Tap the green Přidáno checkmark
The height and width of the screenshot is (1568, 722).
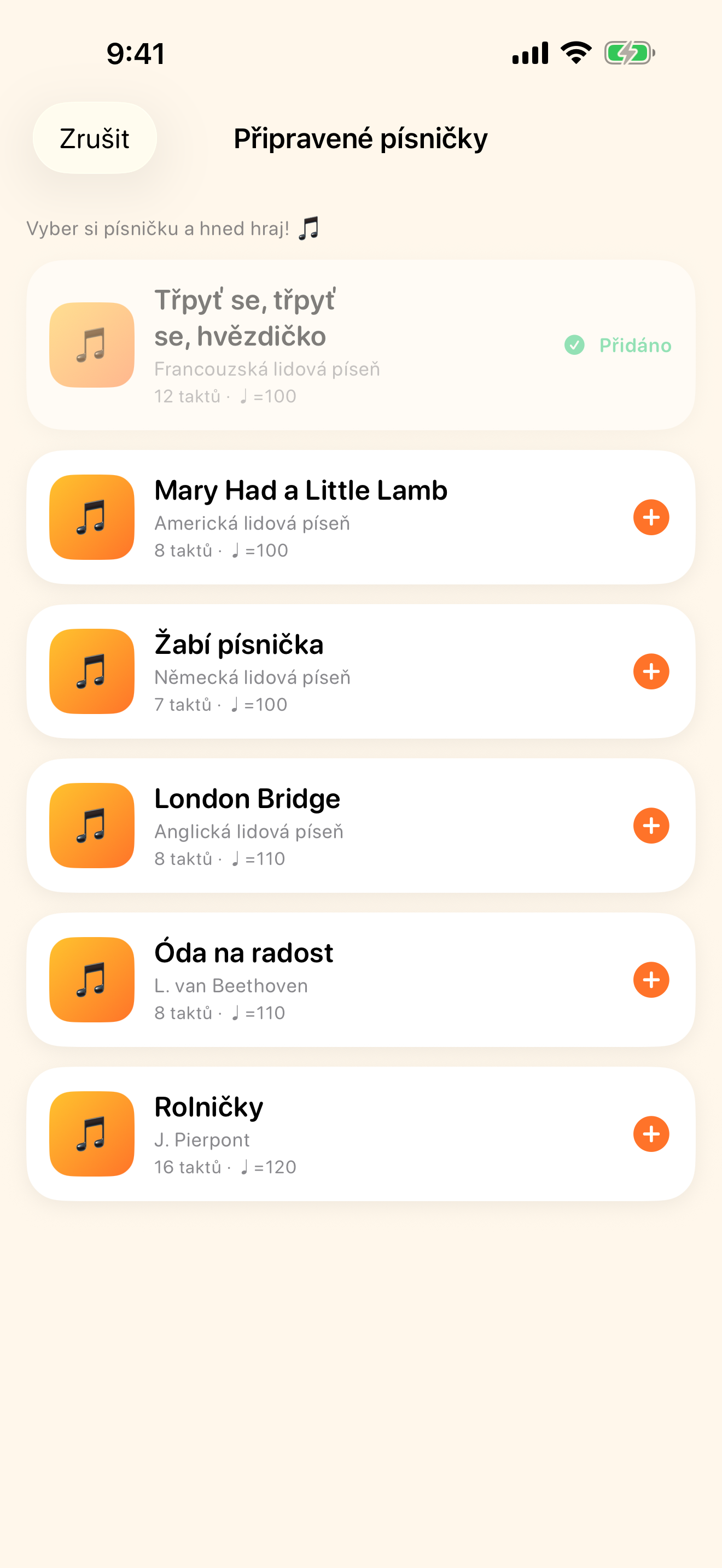[574, 345]
